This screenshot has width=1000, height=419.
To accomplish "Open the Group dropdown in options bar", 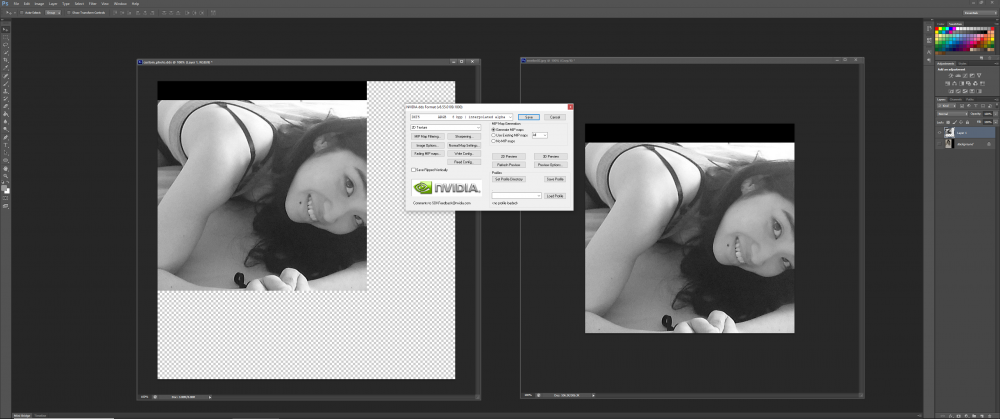I will 53,12.
